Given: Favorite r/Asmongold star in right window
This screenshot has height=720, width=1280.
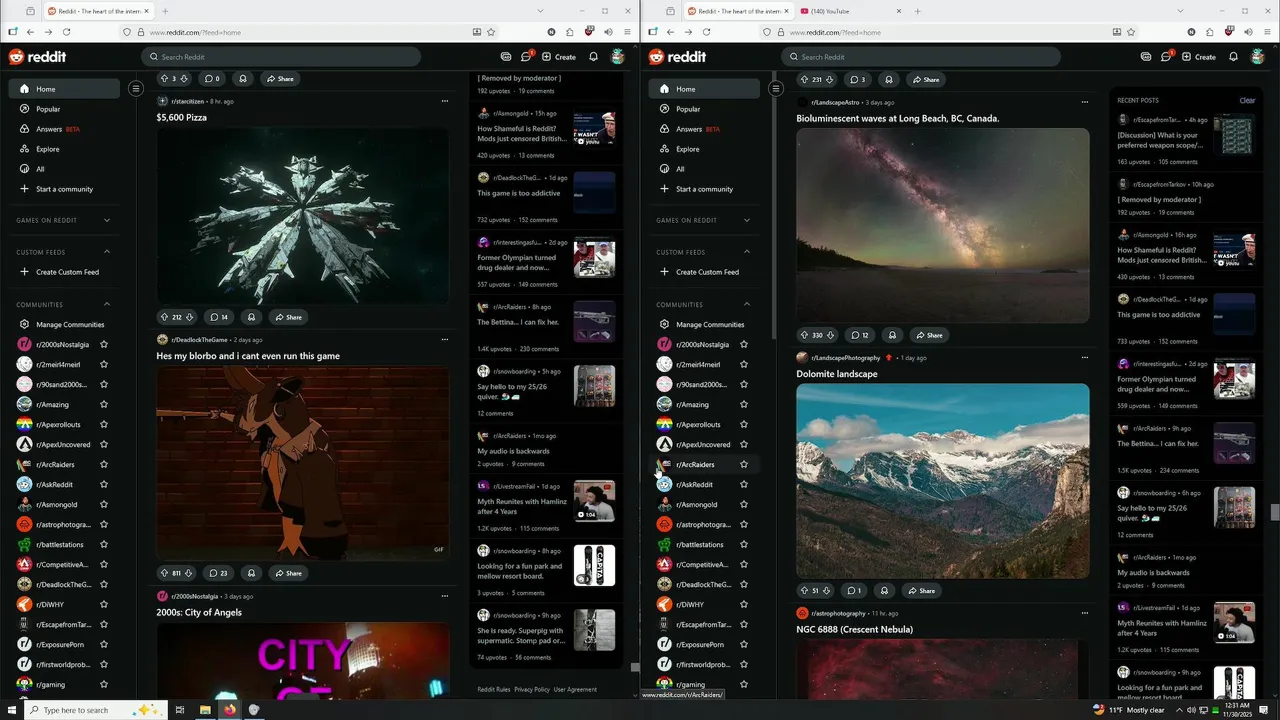Looking at the screenshot, I should [744, 504].
